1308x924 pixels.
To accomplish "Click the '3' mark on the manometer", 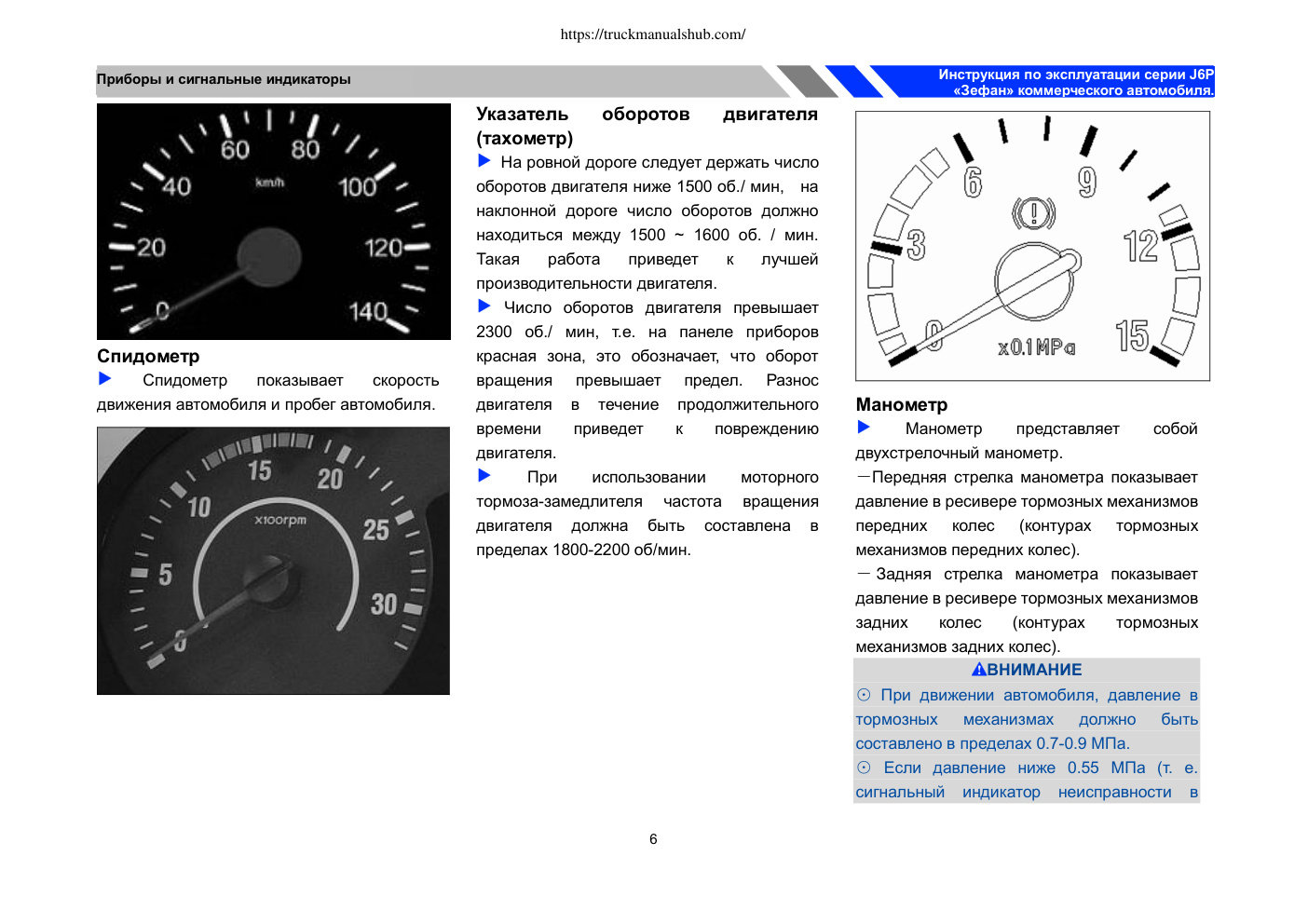I will [917, 245].
